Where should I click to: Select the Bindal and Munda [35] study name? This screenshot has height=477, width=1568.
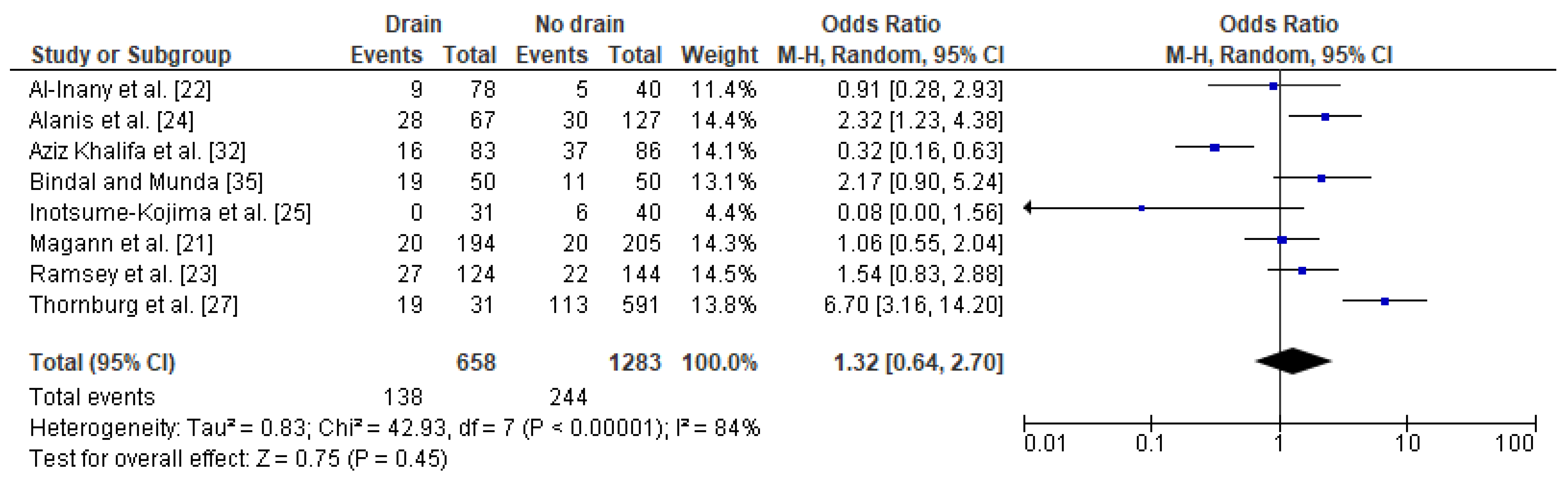146,182
